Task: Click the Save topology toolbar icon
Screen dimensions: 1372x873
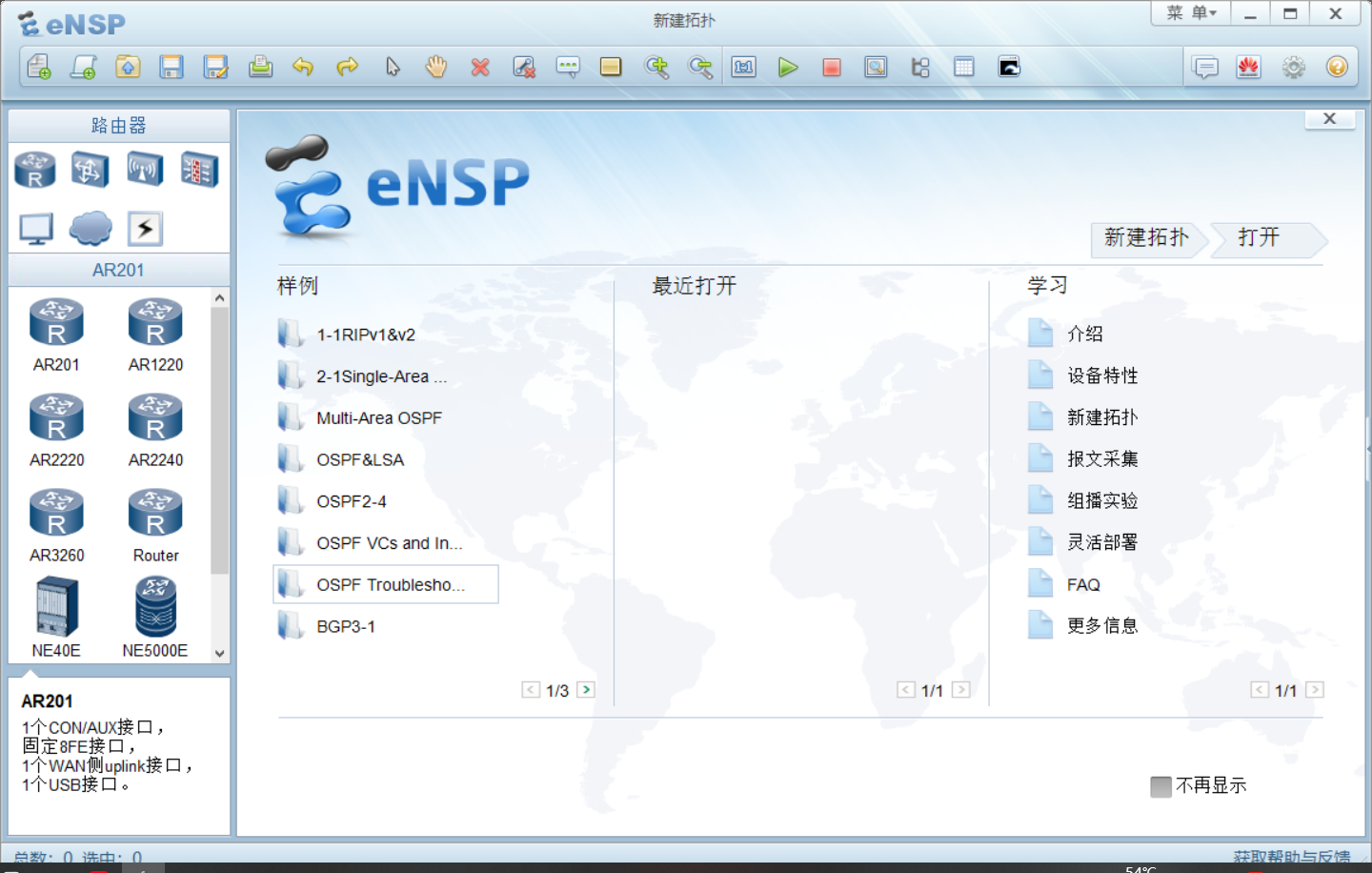Action: click(x=171, y=67)
